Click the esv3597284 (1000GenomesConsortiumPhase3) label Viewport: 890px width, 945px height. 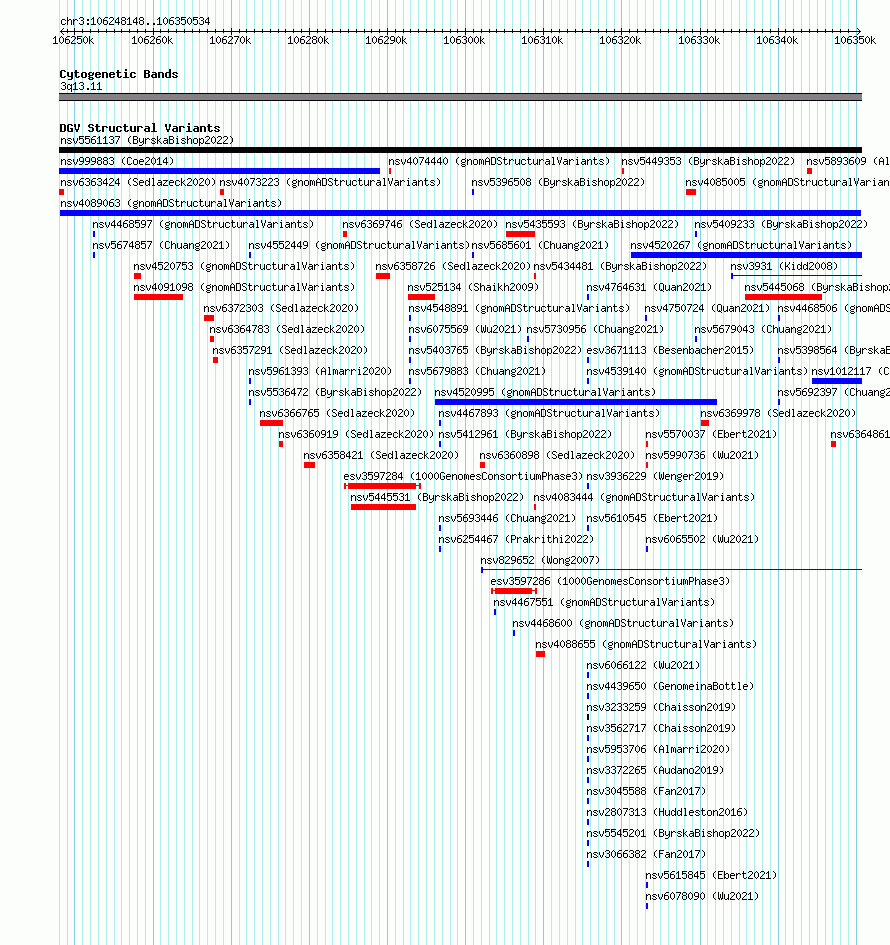point(463,476)
